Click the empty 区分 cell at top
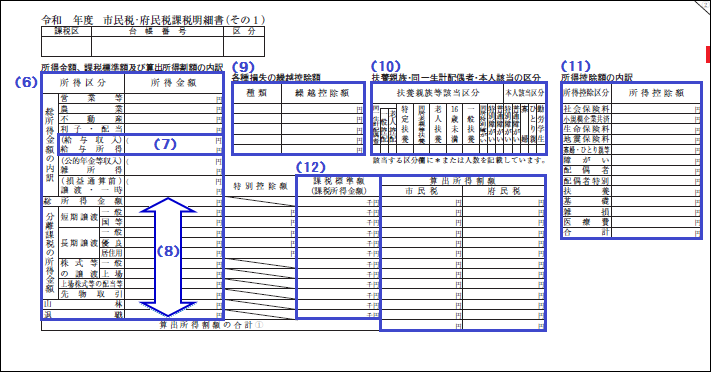The image size is (711, 372). pos(244,46)
